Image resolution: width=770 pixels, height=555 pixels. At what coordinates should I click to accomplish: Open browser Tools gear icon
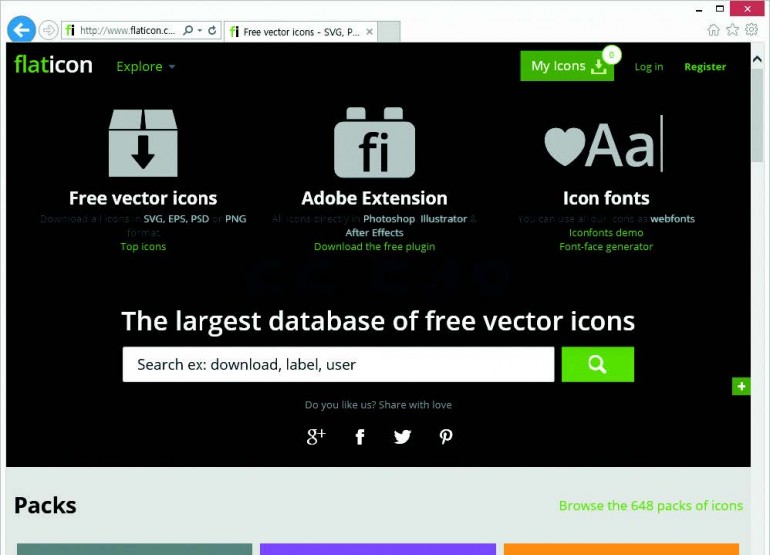click(751, 29)
